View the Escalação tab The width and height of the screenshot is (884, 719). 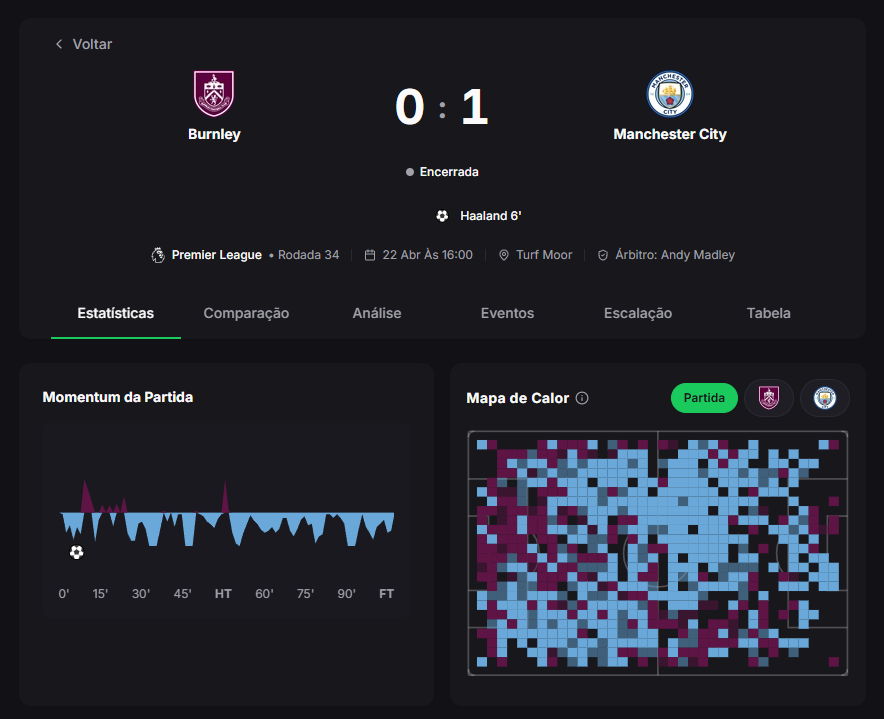(638, 313)
